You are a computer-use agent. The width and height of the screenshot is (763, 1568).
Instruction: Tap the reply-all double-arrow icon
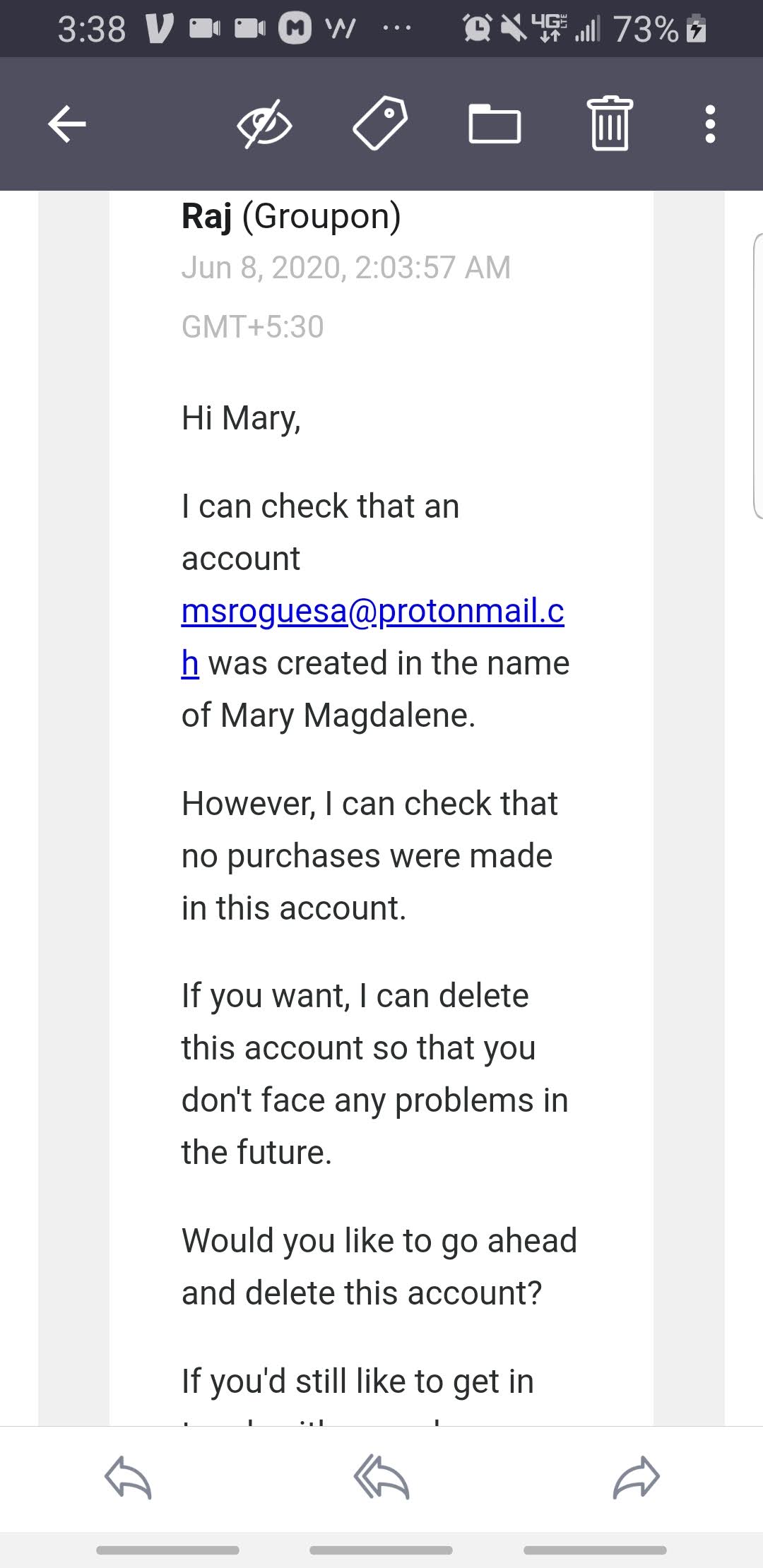[x=381, y=1477]
